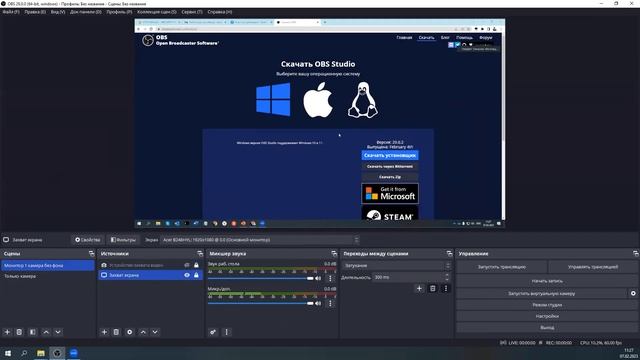Select the video capture device source row
The width and height of the screenshot is (640, 360).
click(150, 265)
